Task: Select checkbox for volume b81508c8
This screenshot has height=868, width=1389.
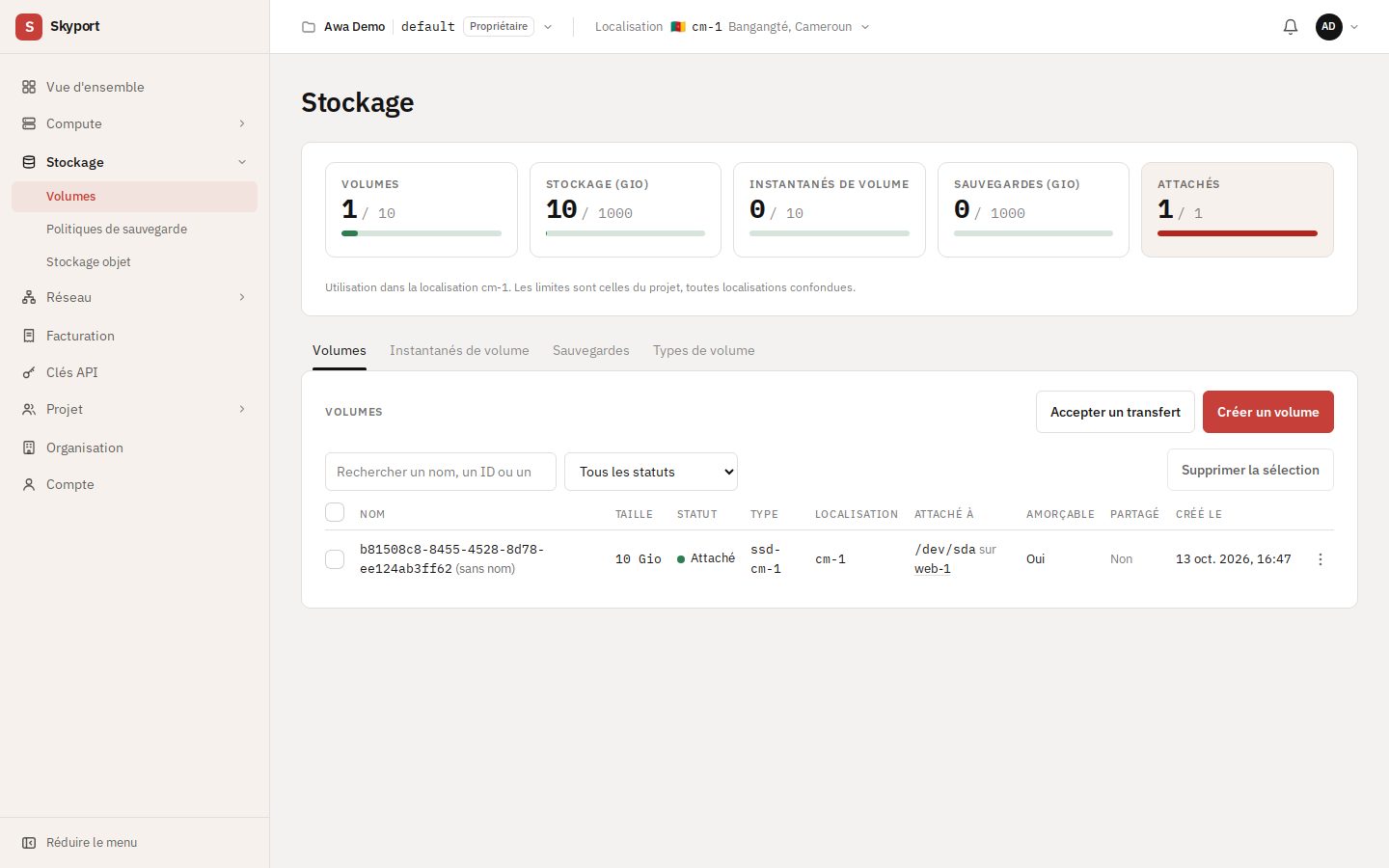Action: coord(335,559)
